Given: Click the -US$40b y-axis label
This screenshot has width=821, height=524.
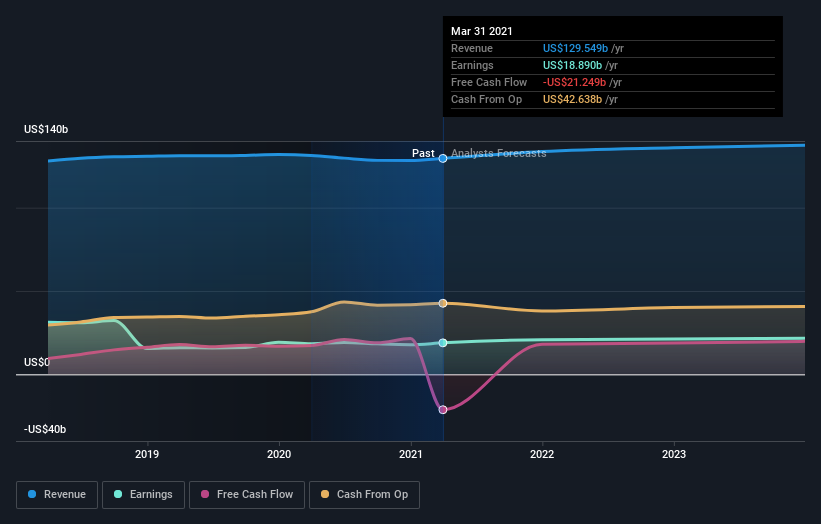Looking at the screenshot, I should (x=45, y=429).
